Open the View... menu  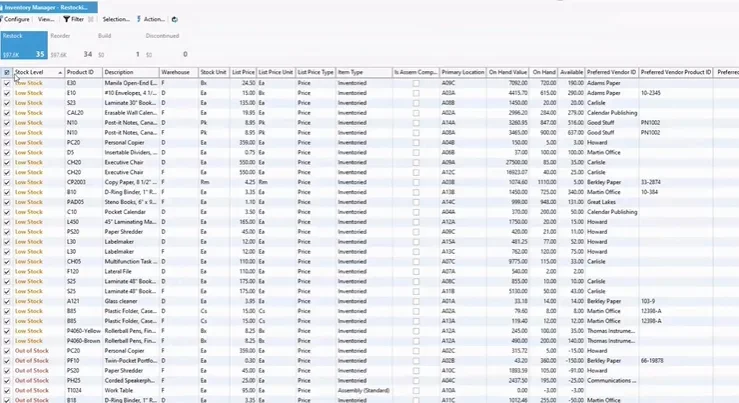tap(46, 19)
